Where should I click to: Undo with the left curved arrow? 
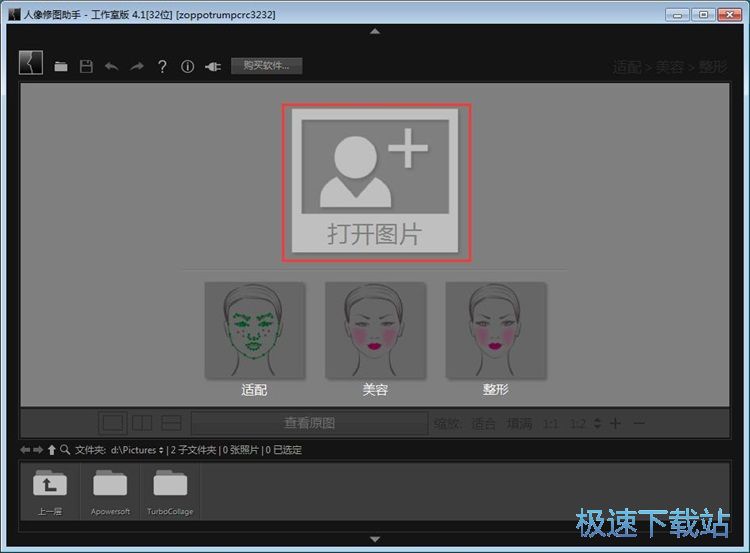pyautogui.click(x=111, y=67)
